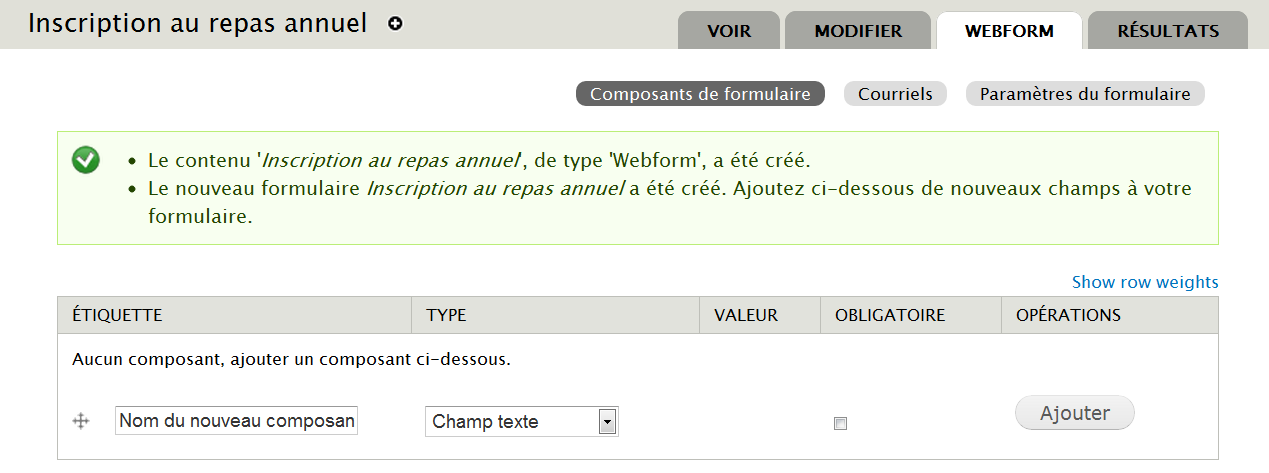This screenshot has width=1269, height=473.
Task: Select the Webform tab
Action: coord(1009,31)
